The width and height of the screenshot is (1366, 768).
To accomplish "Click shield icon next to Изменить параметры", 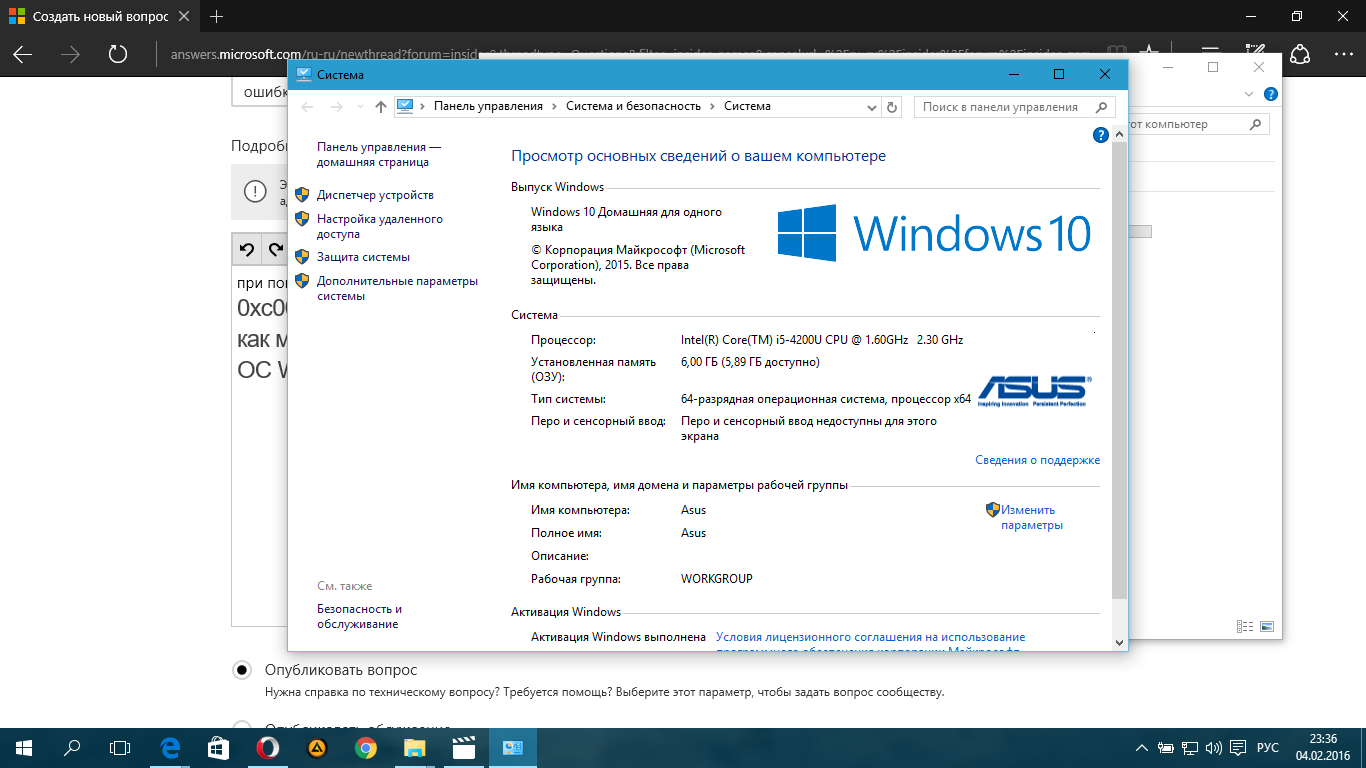I will [993, 509].
